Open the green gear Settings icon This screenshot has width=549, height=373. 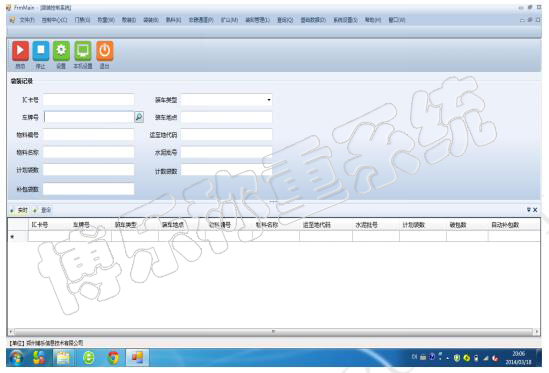point(61,51)
